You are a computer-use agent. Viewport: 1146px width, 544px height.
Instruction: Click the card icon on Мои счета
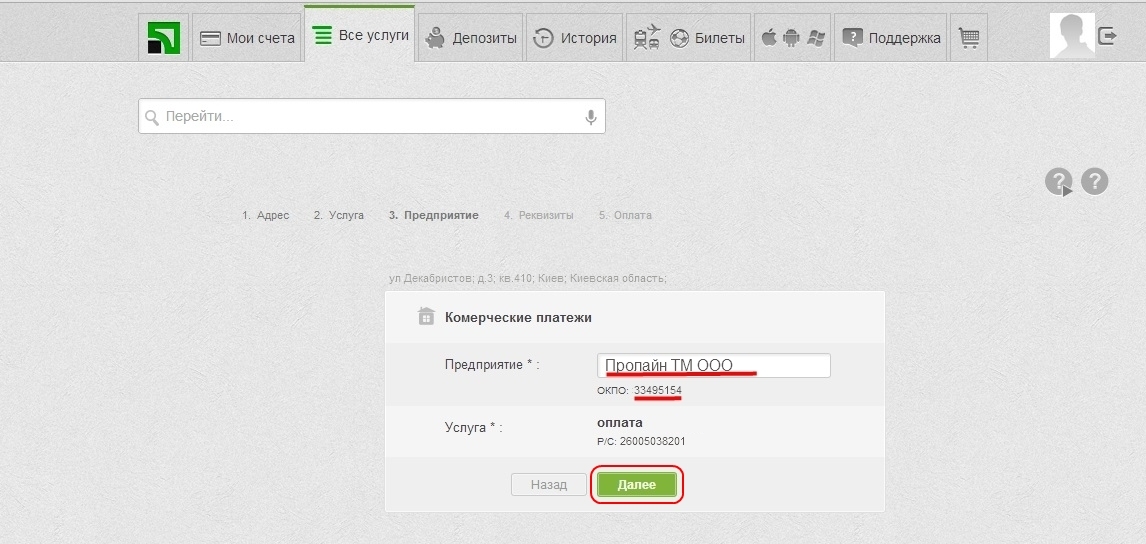pos(210,39)
